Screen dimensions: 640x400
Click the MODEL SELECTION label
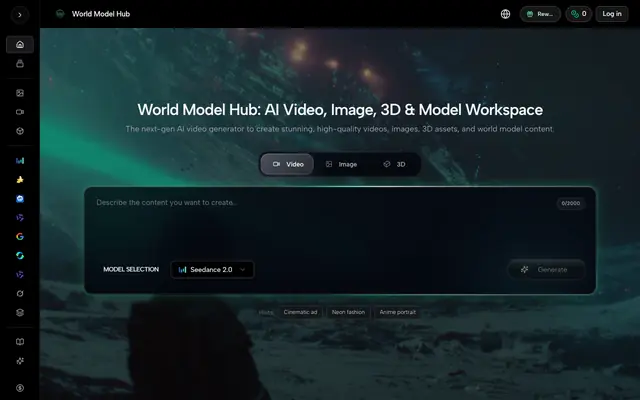(x=131, y=269)
